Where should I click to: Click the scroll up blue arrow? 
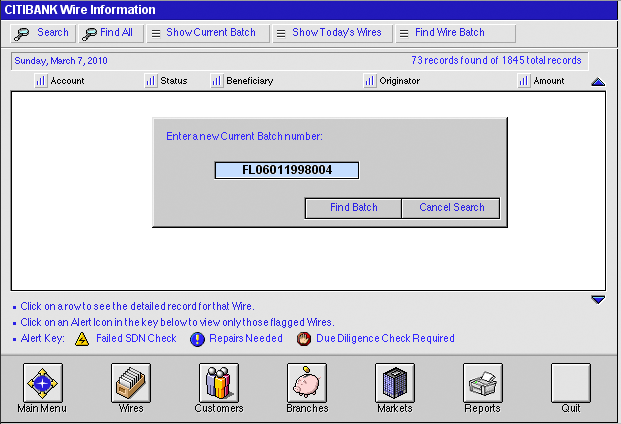click(x=598, y=82)
